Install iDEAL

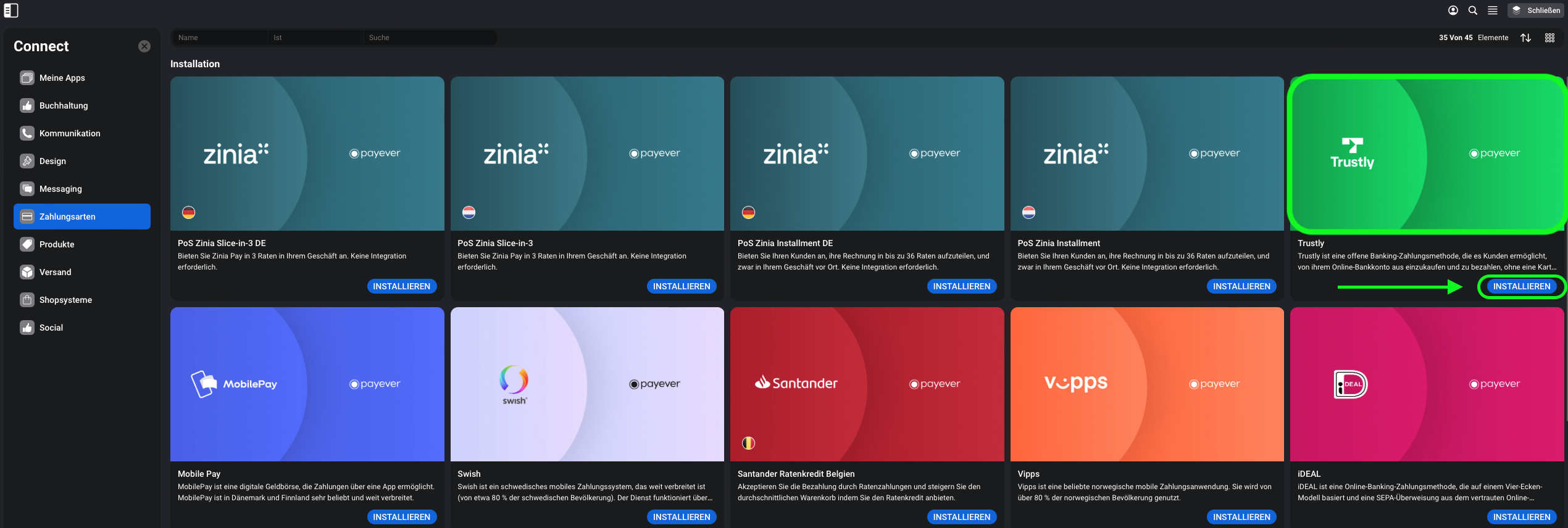point(1522,517)
